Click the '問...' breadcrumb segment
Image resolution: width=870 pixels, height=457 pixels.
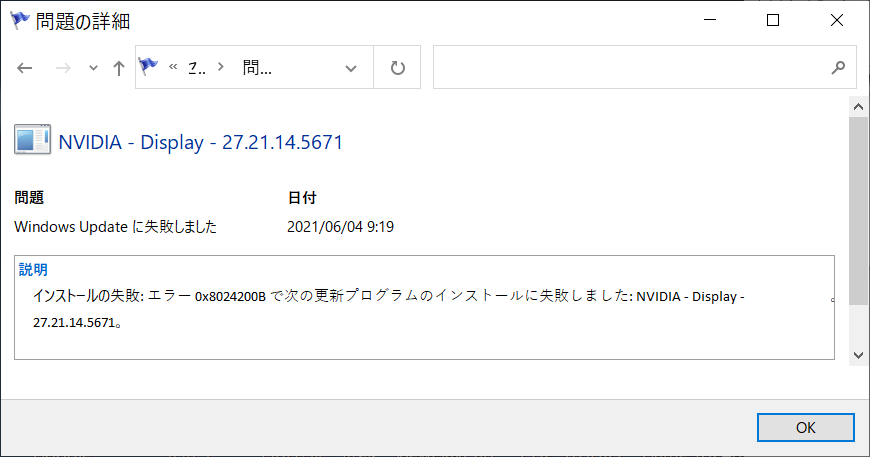pyautogui.click(x=257, y=68)
